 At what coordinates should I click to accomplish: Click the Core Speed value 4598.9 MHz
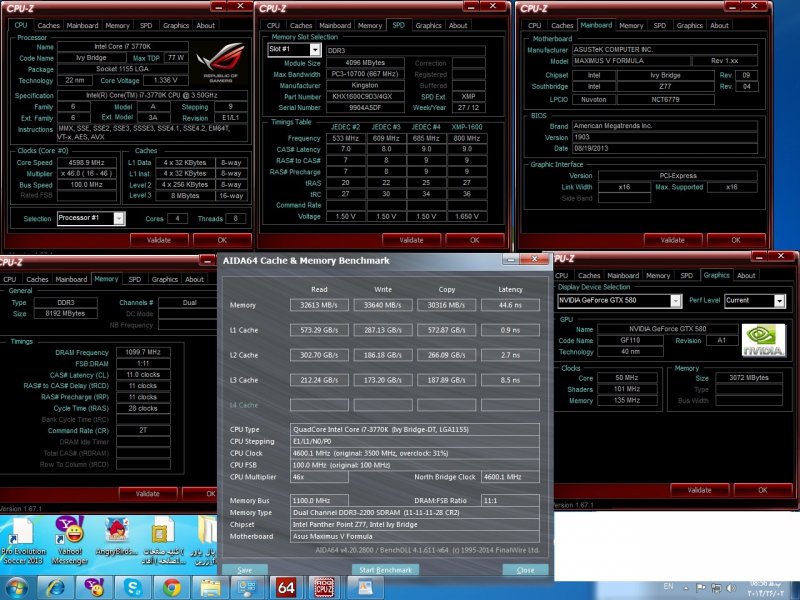87,163
